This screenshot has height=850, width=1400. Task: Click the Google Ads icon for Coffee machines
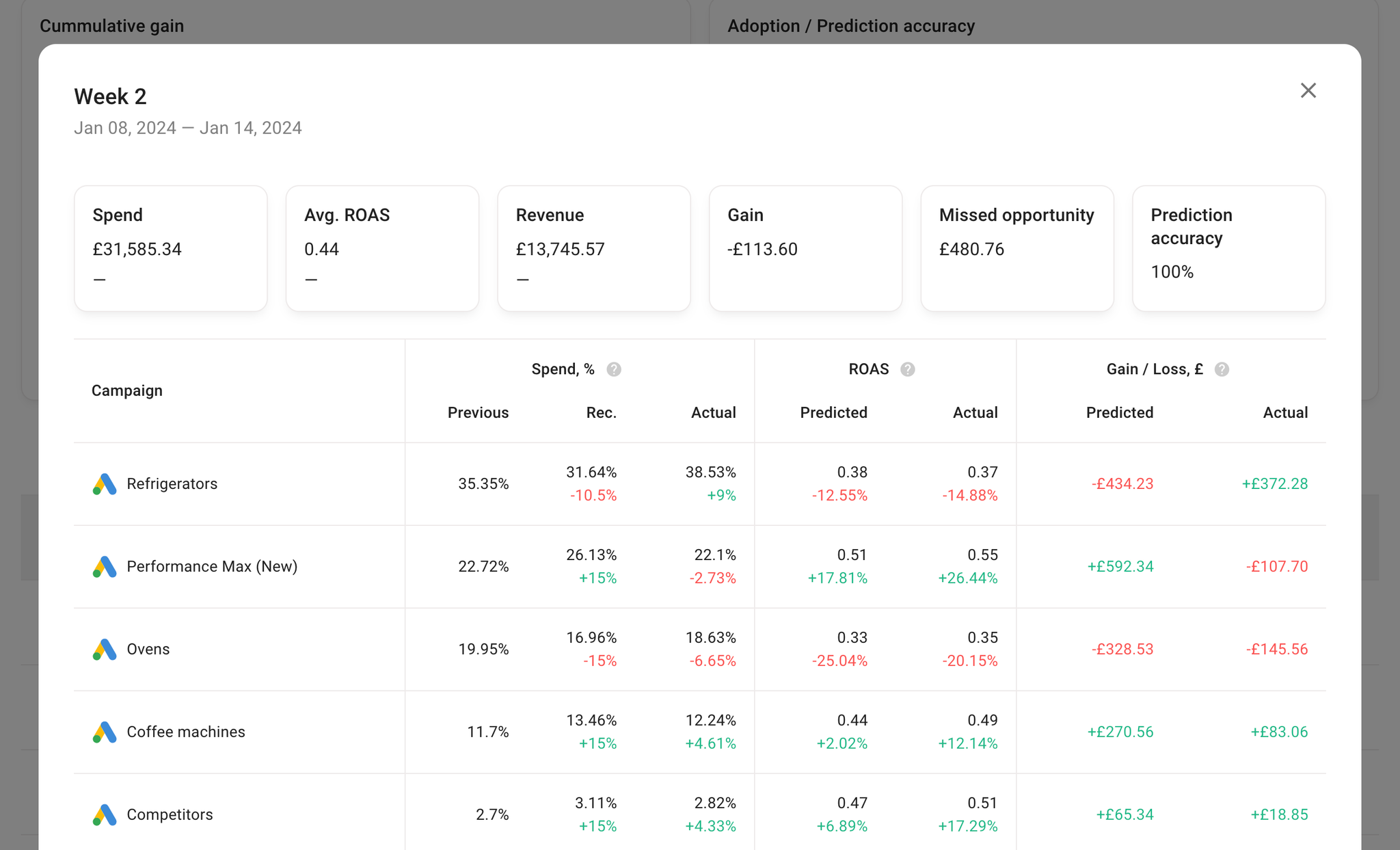pos(105,732)
